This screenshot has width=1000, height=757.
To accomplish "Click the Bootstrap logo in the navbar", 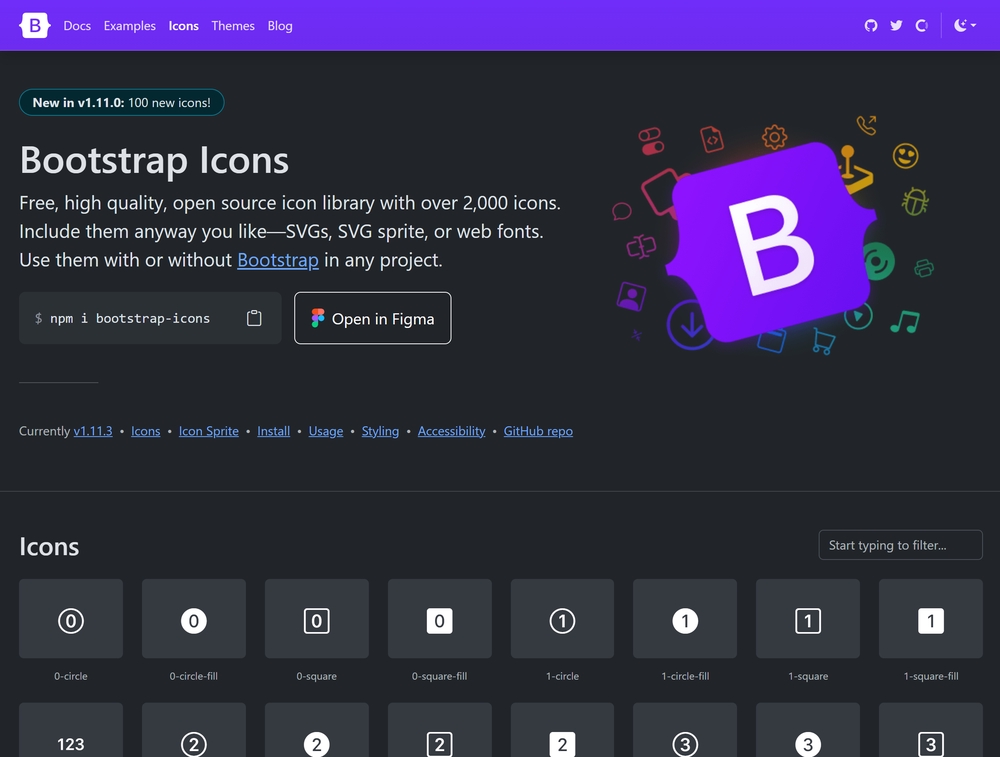I will (x=34, y=26).
